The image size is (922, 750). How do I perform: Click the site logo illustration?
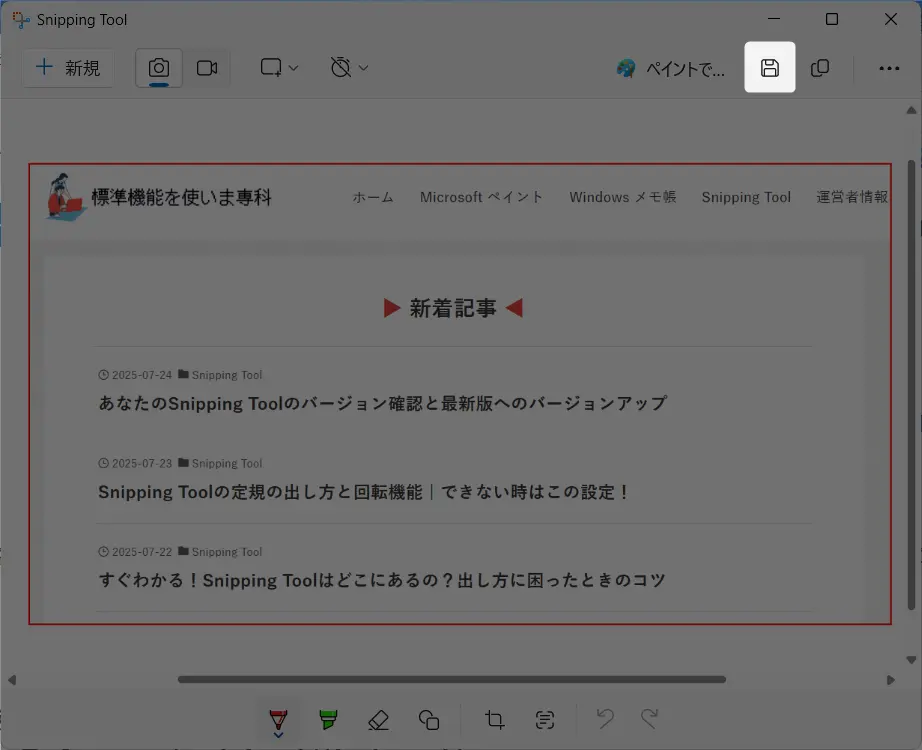pyautogui.click(x=66, y=196)
